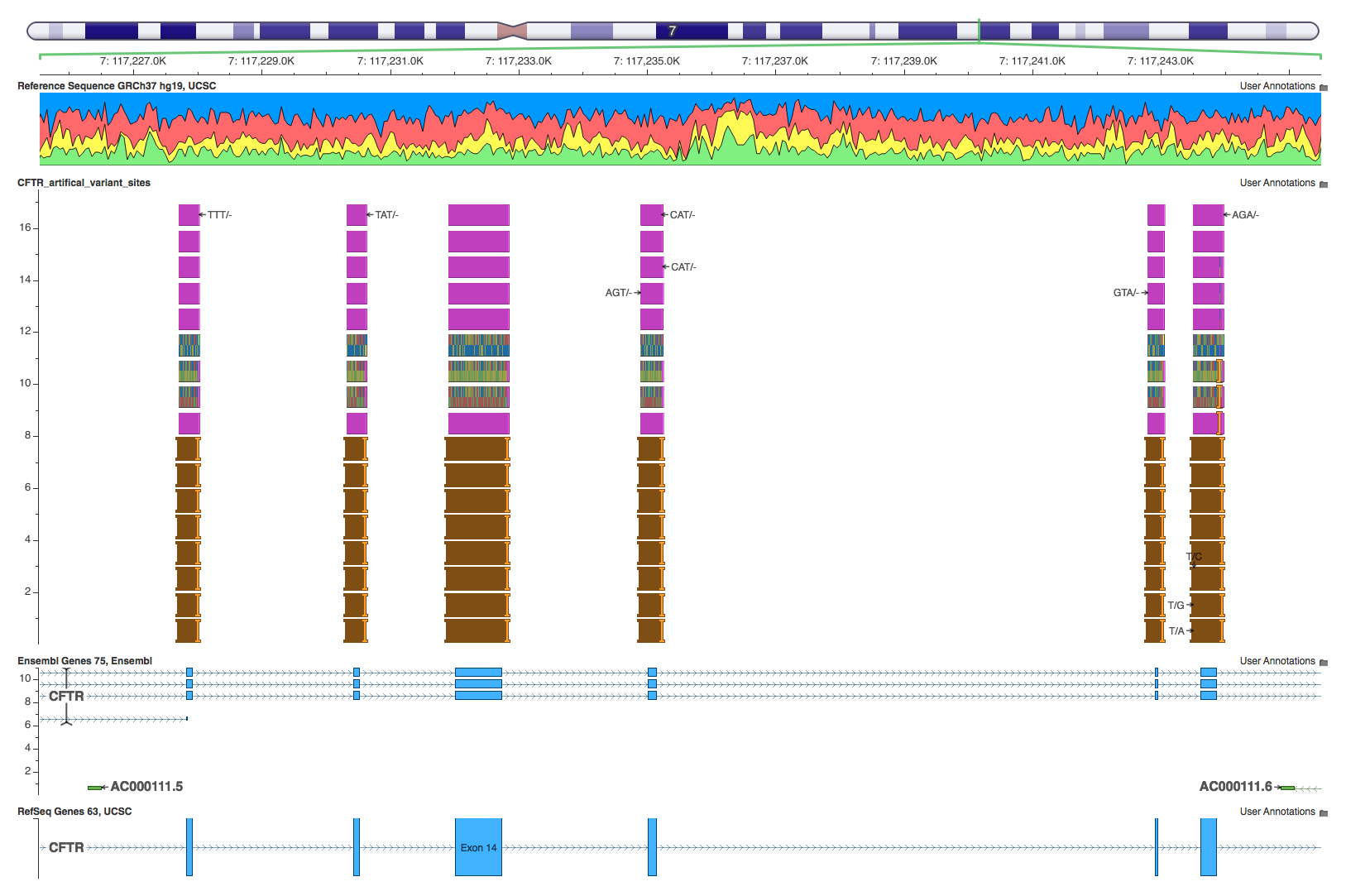Open User Annotations icon for RefSeq Genes track
The image size is (1346, 896).
tap(1324, 812)
